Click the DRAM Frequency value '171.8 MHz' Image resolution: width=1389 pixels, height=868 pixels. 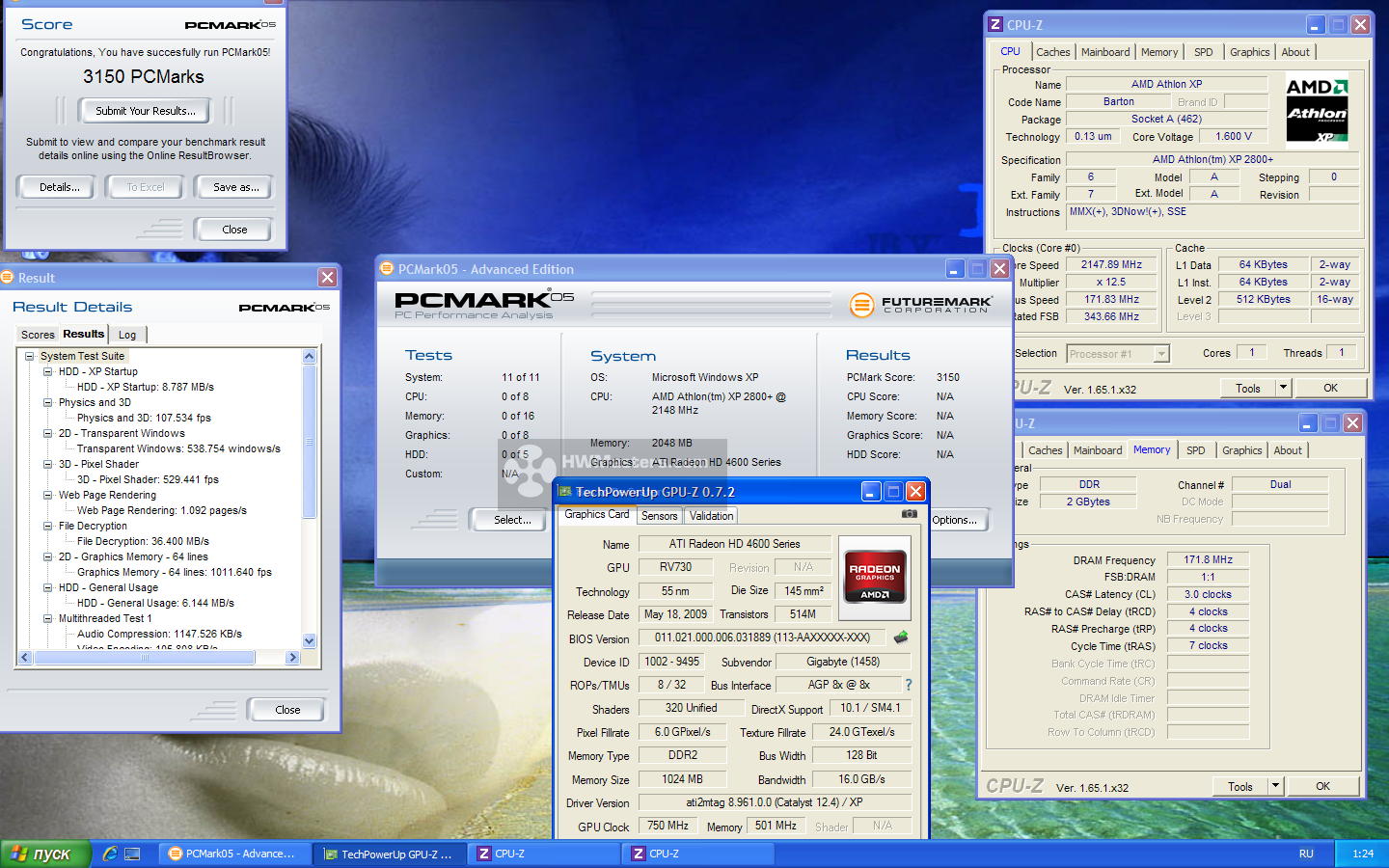pyautogui.click(x=1209, y=559)
